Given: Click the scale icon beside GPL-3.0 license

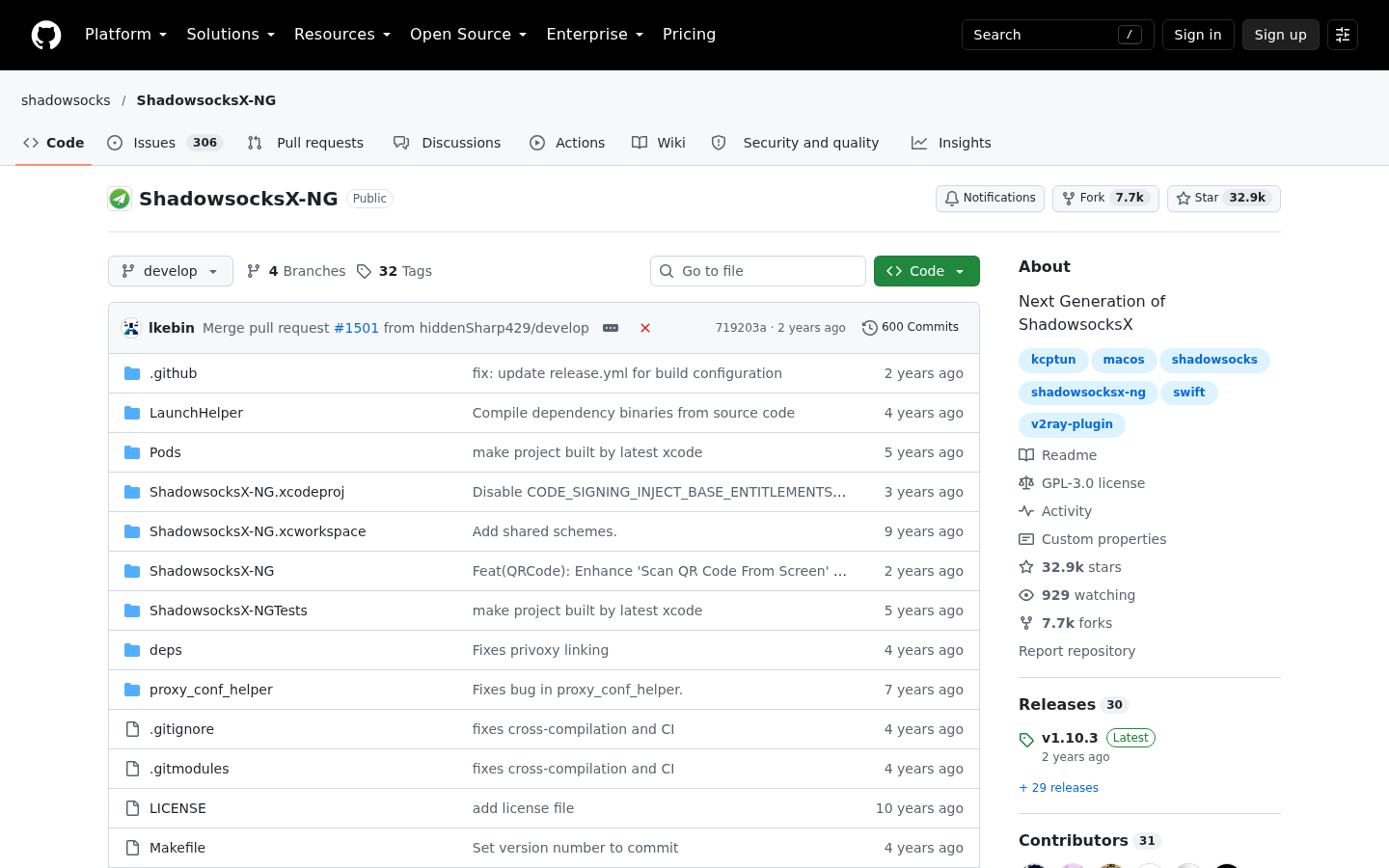Looking at the screenshot, I should [x=1026, y=483].
